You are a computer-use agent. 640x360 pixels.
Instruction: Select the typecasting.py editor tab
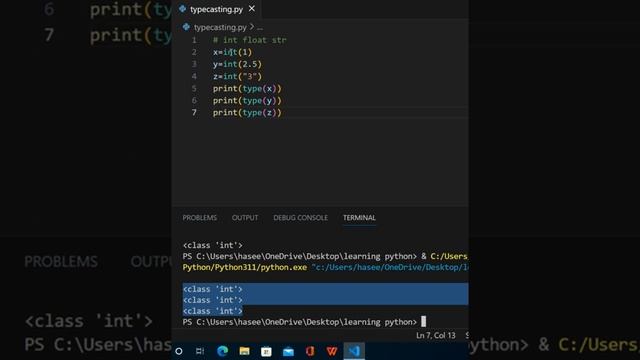pos(217,9)
